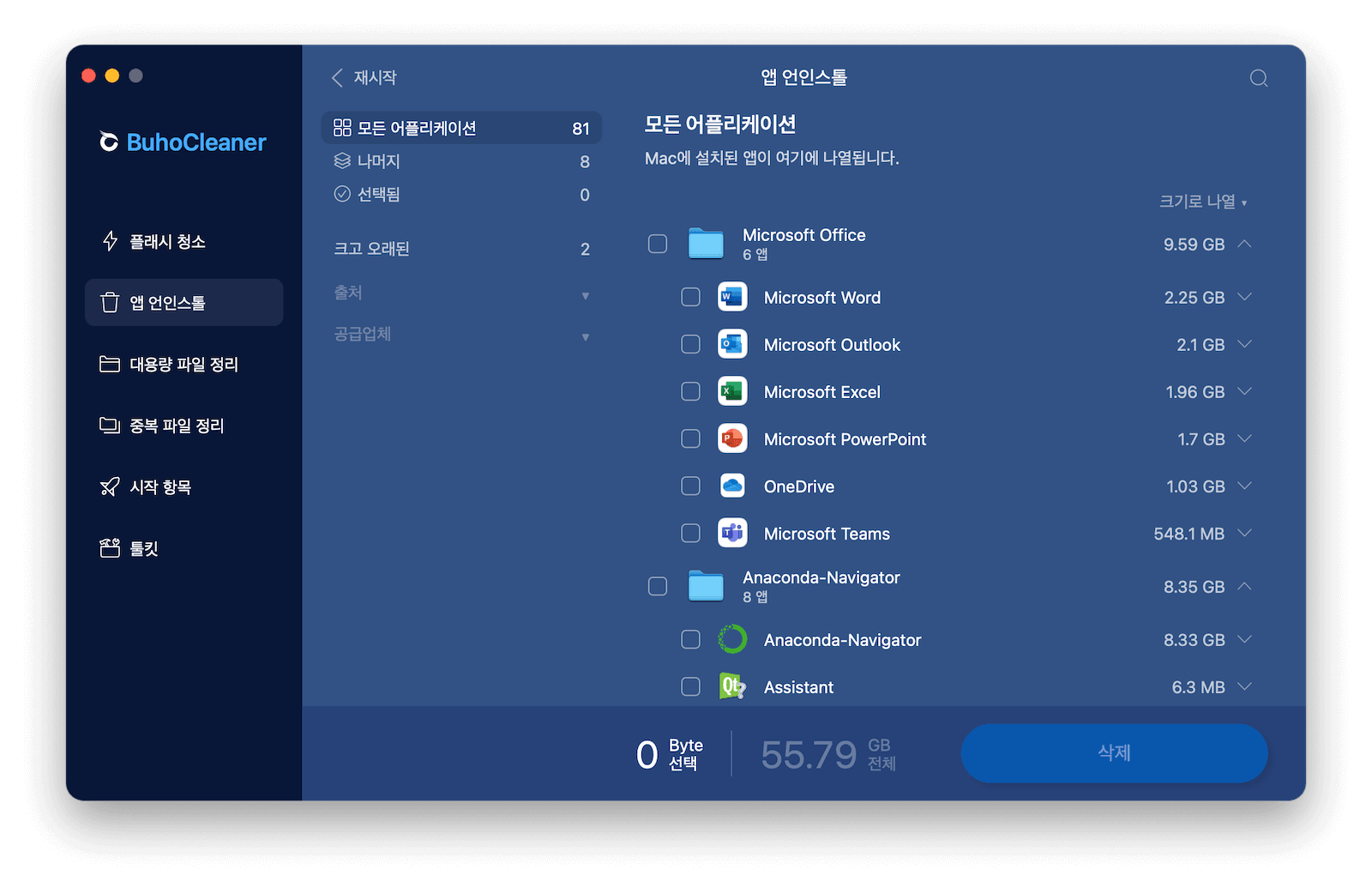Click the folder icon for 대용량 파일 정리
This screenshot has height=888, width=1372.
point(110,364)
